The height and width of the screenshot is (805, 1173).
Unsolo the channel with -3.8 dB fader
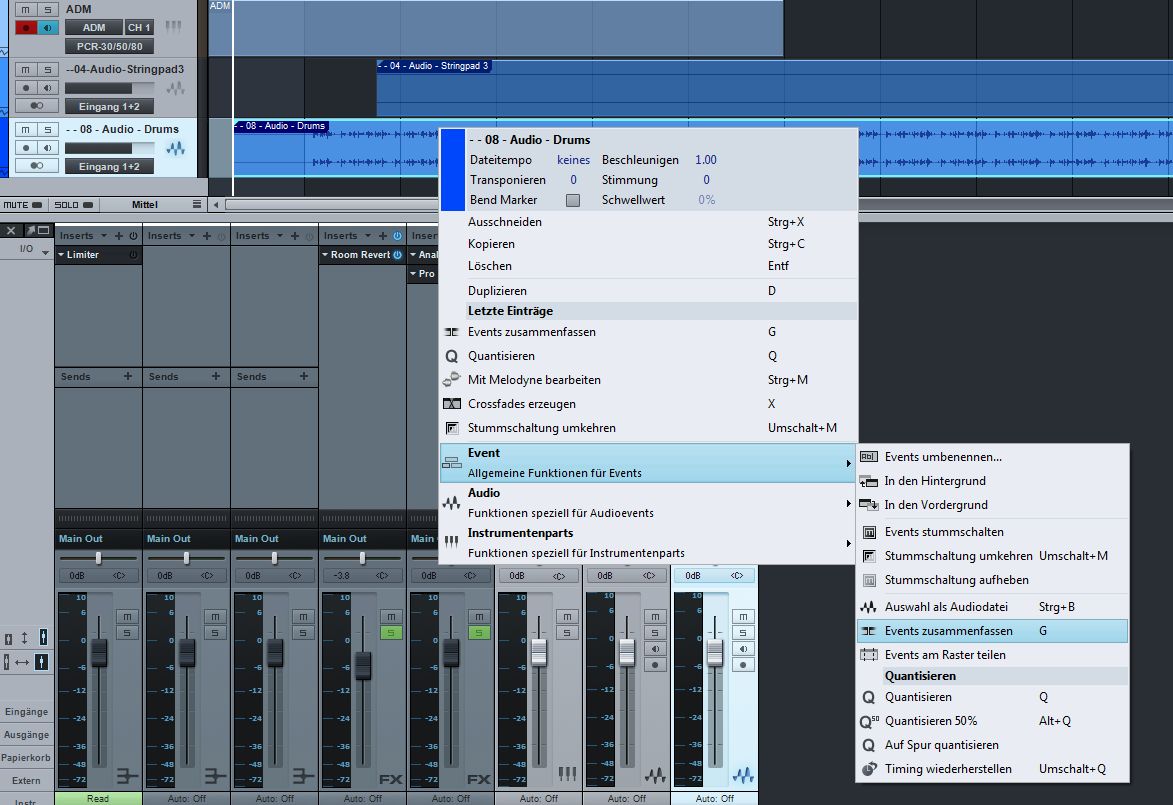click(391, 633)
